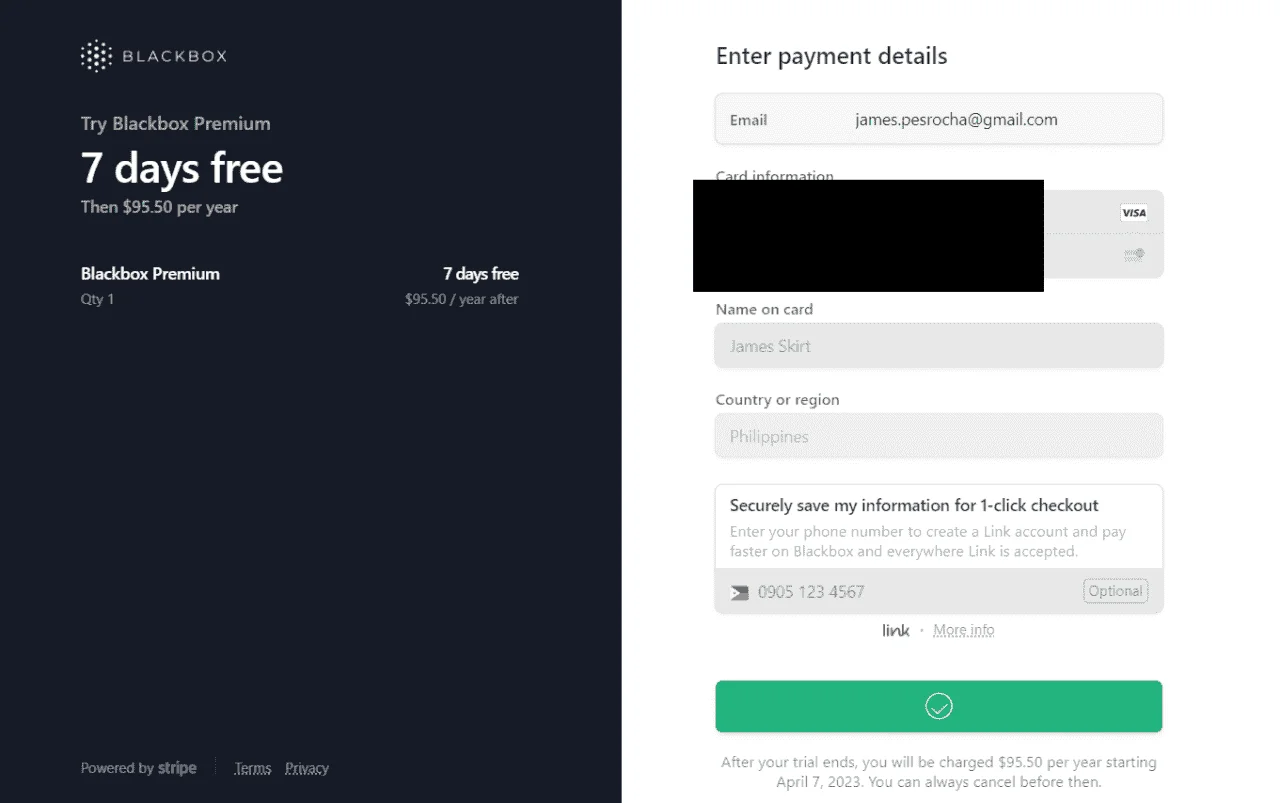The image size is (1280, 803).
Task: Click the Stripe logo in footer
Action: point(177,768)
